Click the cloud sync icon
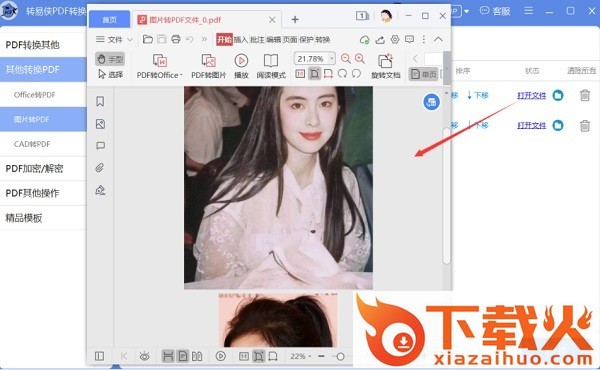The width and height of the screenshot is (600, 370). 365,39
